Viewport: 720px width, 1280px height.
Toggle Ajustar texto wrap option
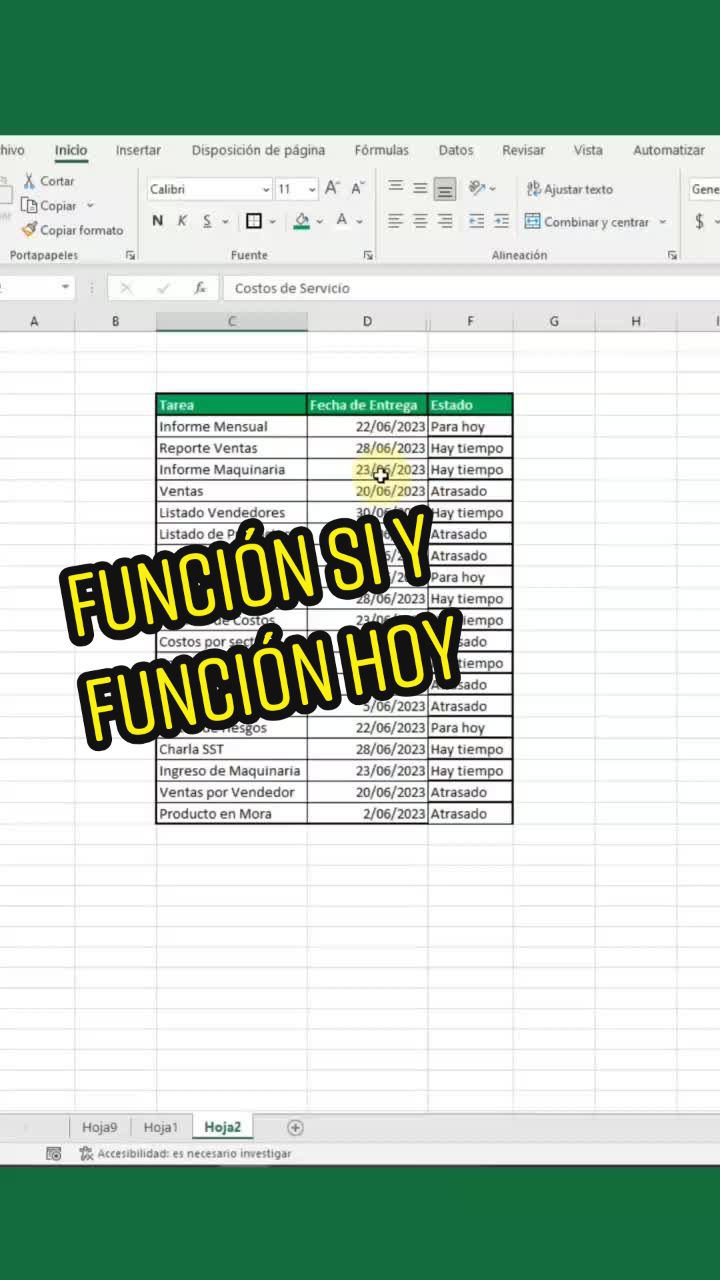569,189
